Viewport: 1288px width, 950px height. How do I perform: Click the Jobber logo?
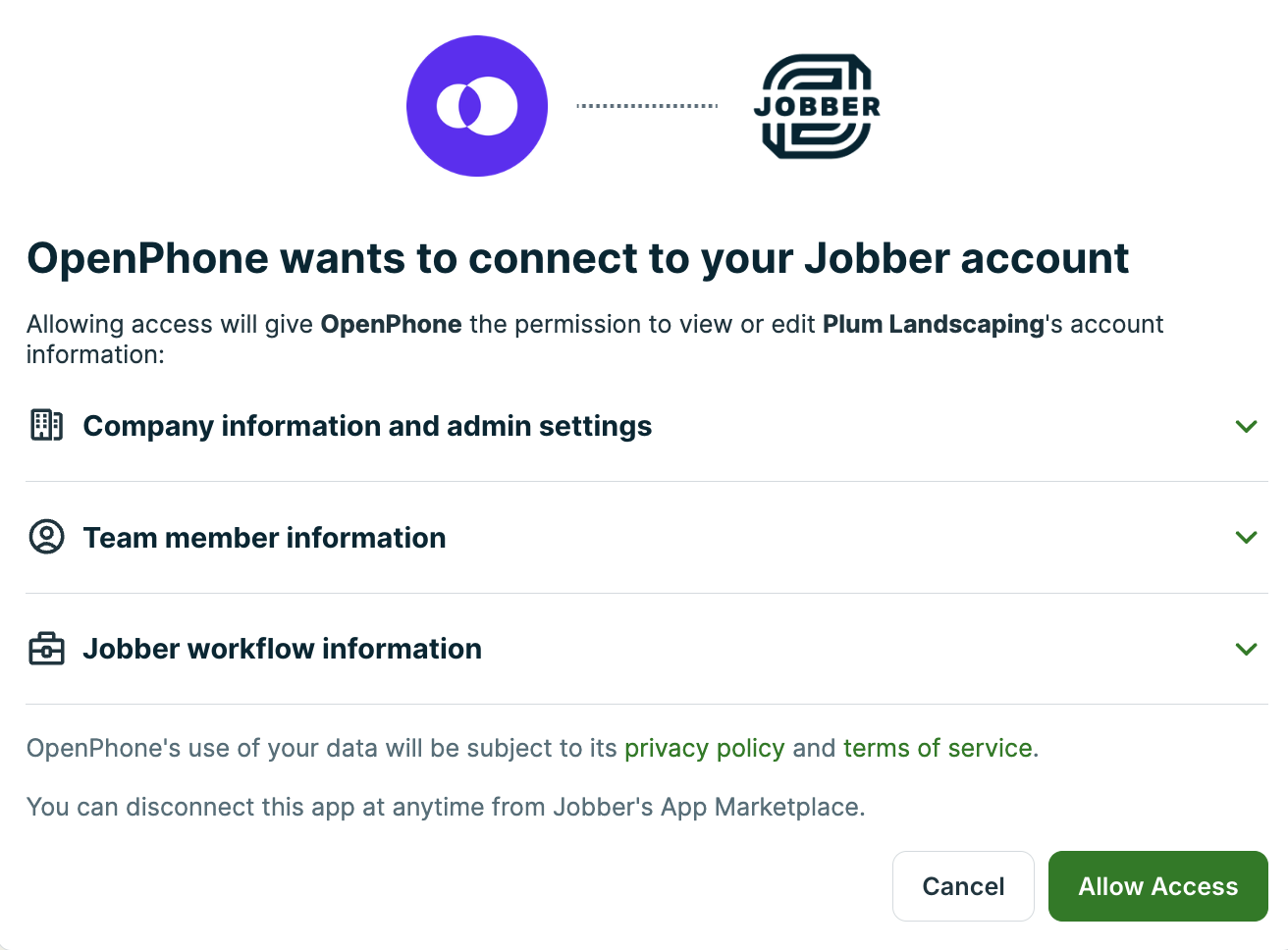817,106
